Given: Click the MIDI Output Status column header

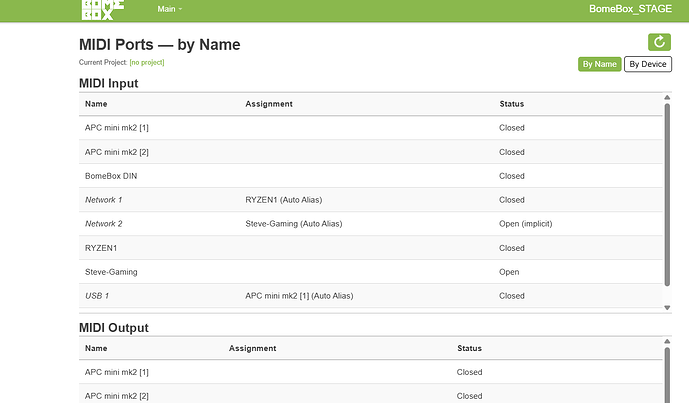Looking at the screenshot, I should click(x=469, y=349).
